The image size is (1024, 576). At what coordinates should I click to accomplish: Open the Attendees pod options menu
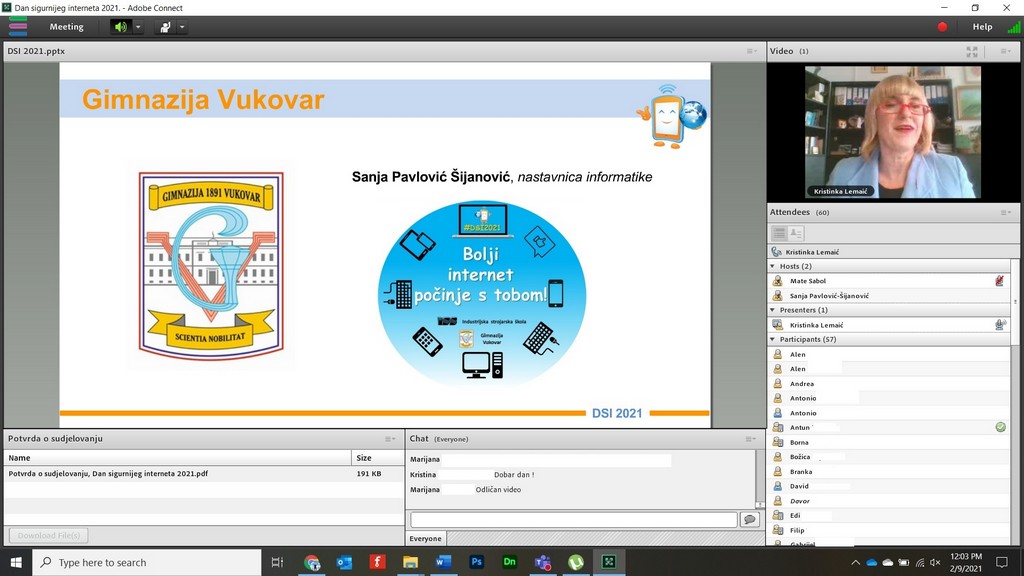(x=1006, y=212)
